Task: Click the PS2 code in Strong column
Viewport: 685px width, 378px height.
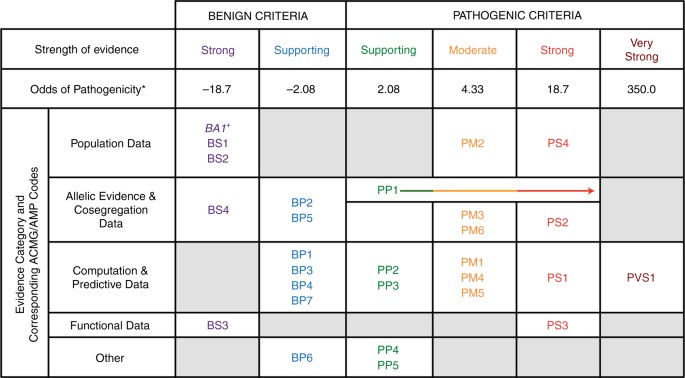Action: [x=557, y=222]
